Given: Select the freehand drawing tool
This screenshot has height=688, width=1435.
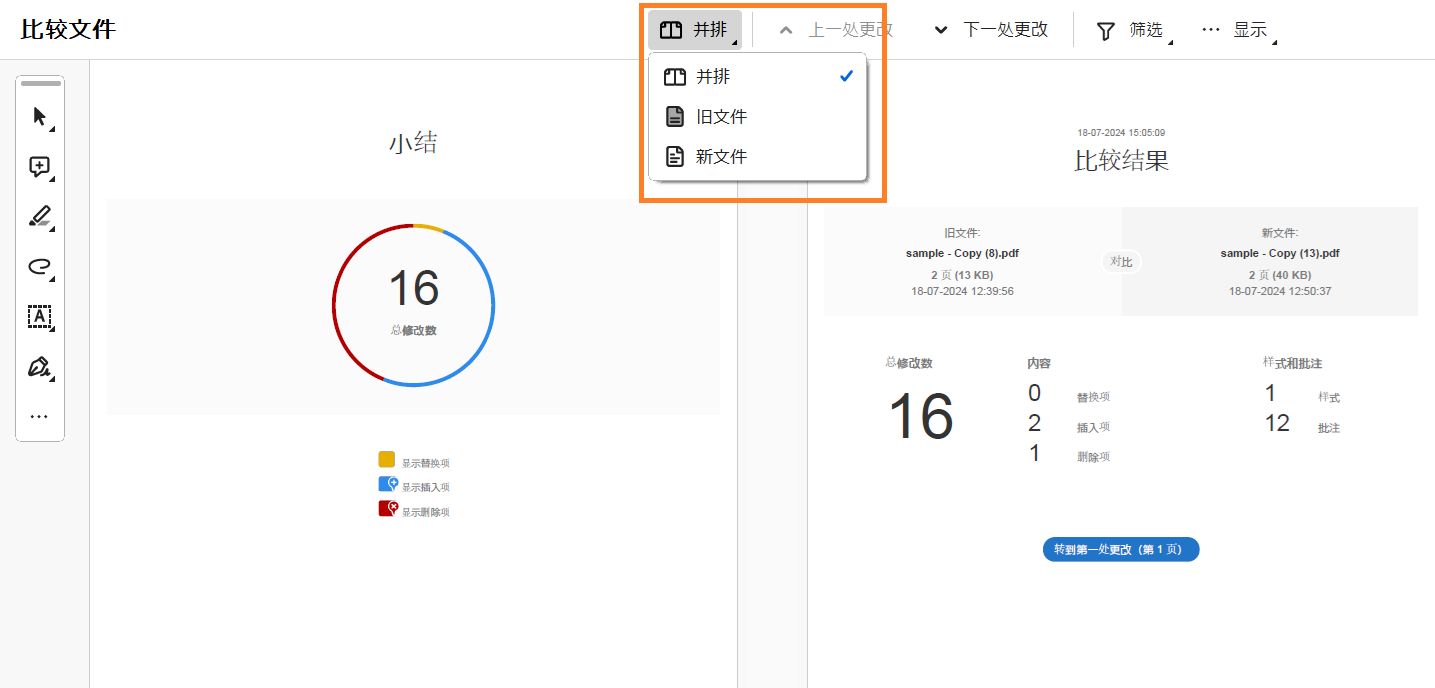Looking at the screenshot, I should (x=40, y=267).
